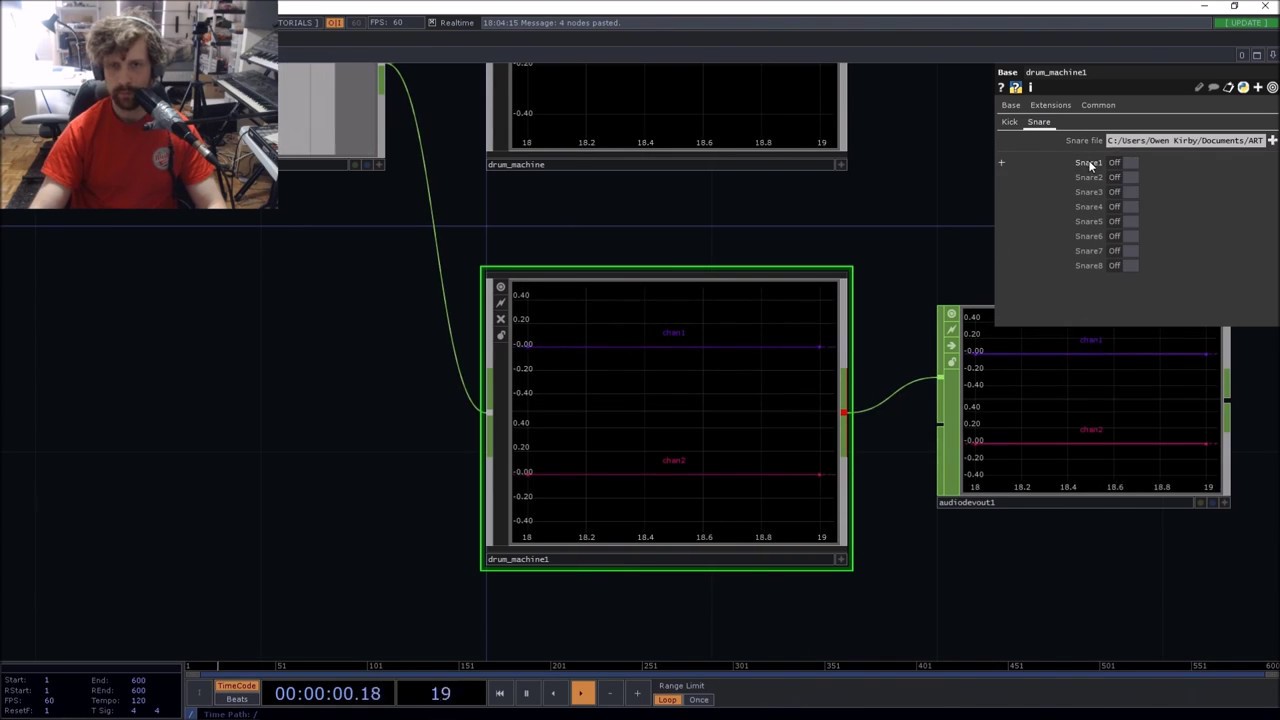The width and height of the screenshot is (1280, 720).
Task: Pause the timeline playback
Action: (526, 693)
